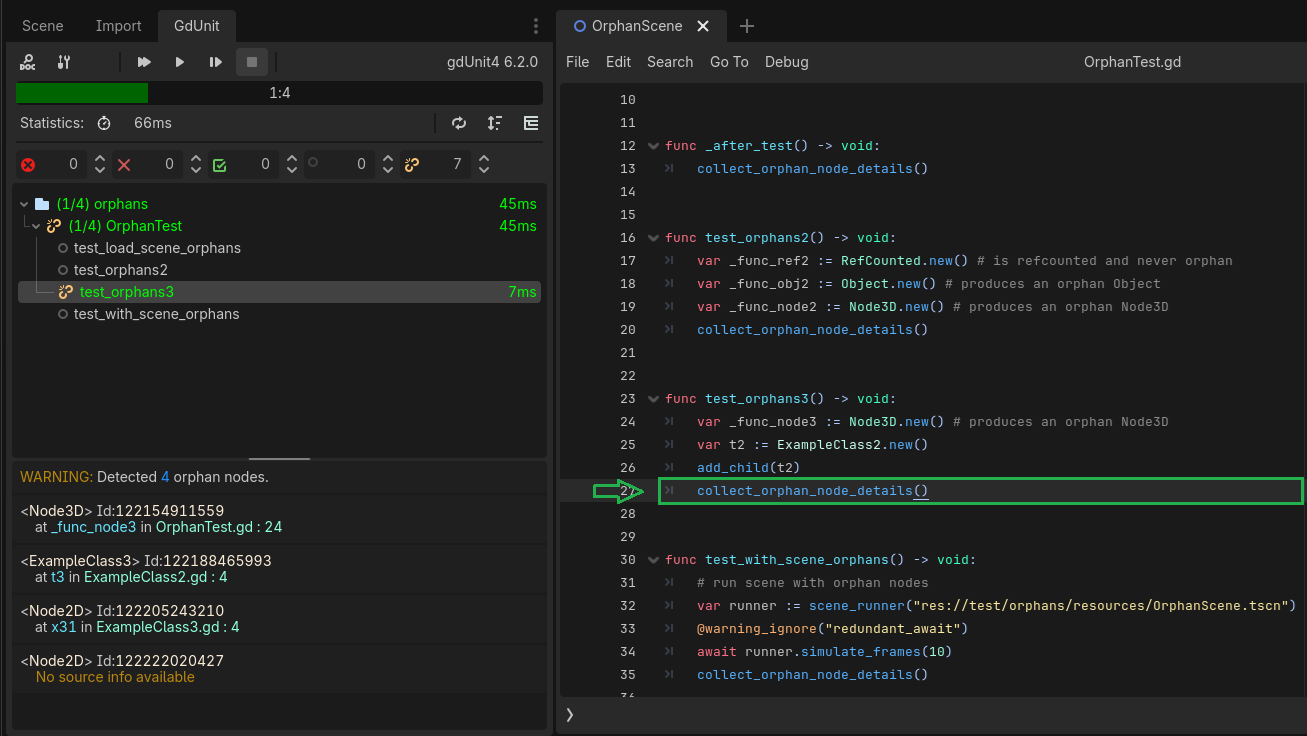Screen dimensions: 1307x736
Task: Click the gdUnit4 6.2.0 version label
Action: click(492, 62)
